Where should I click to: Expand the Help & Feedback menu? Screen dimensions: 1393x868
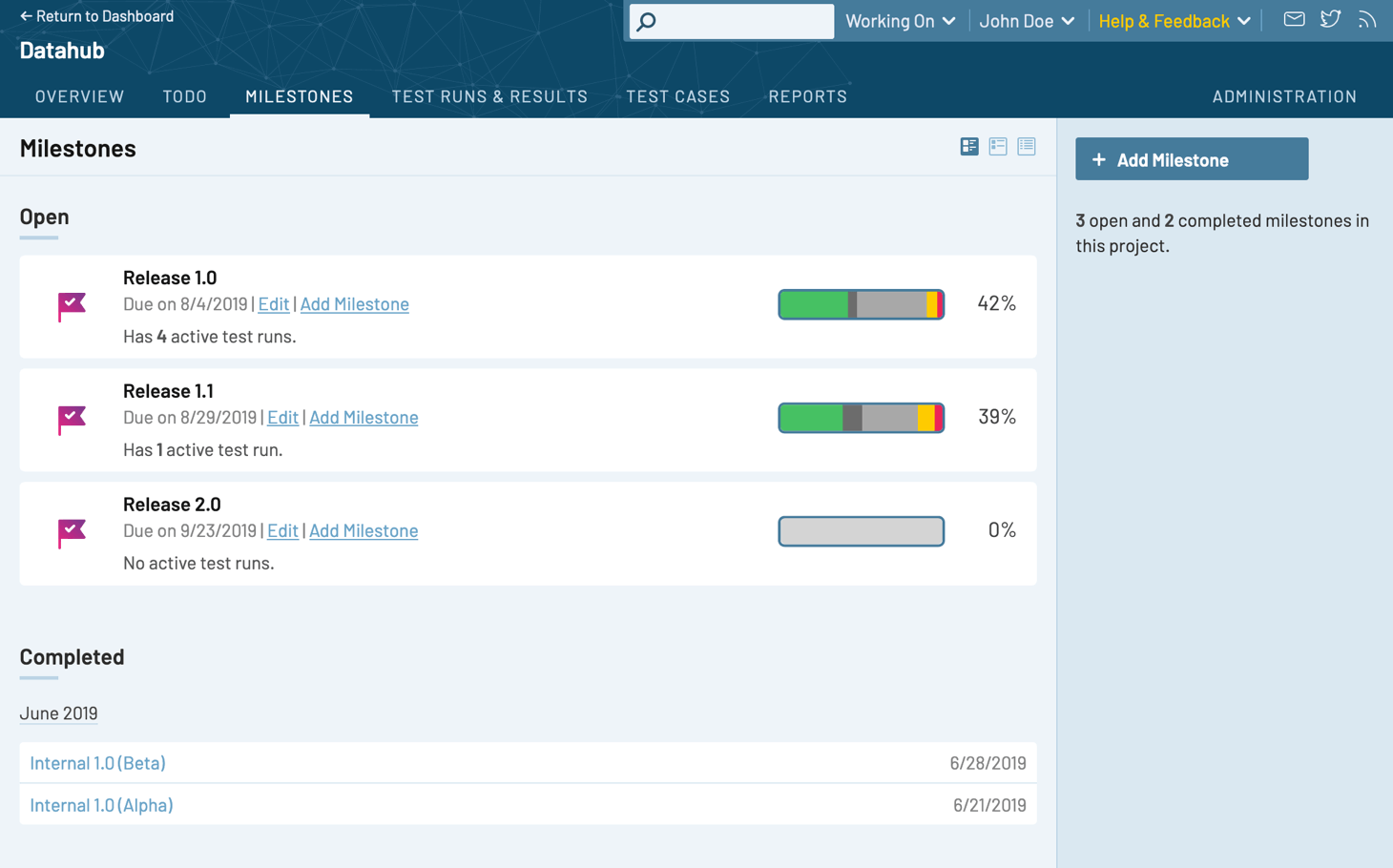1174,21
